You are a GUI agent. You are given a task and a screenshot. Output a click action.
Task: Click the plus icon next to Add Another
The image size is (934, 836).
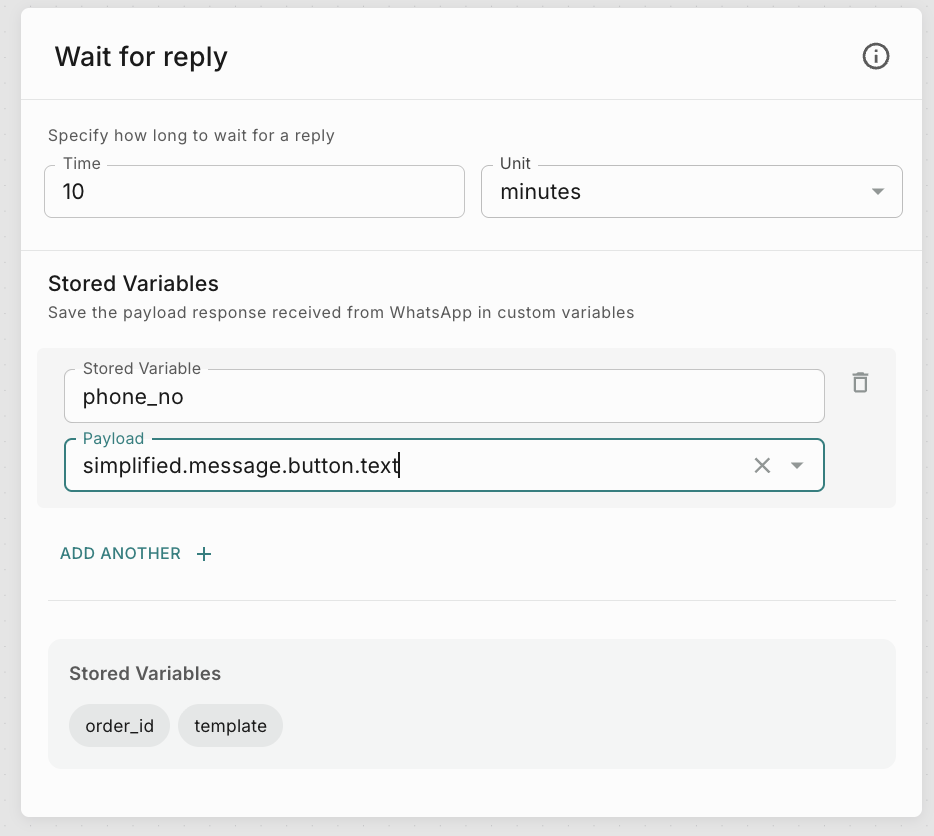click(204, 554)
